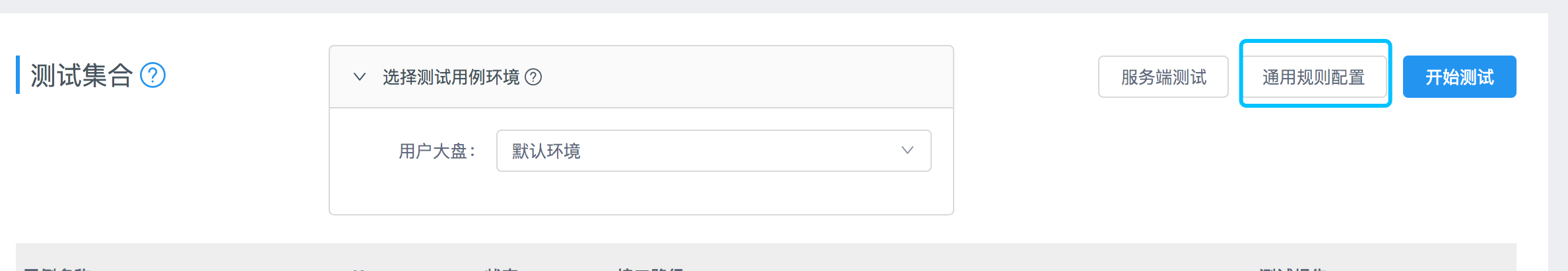Collapse the 选择测试用例环境 panel chevron

pos(360,77)
